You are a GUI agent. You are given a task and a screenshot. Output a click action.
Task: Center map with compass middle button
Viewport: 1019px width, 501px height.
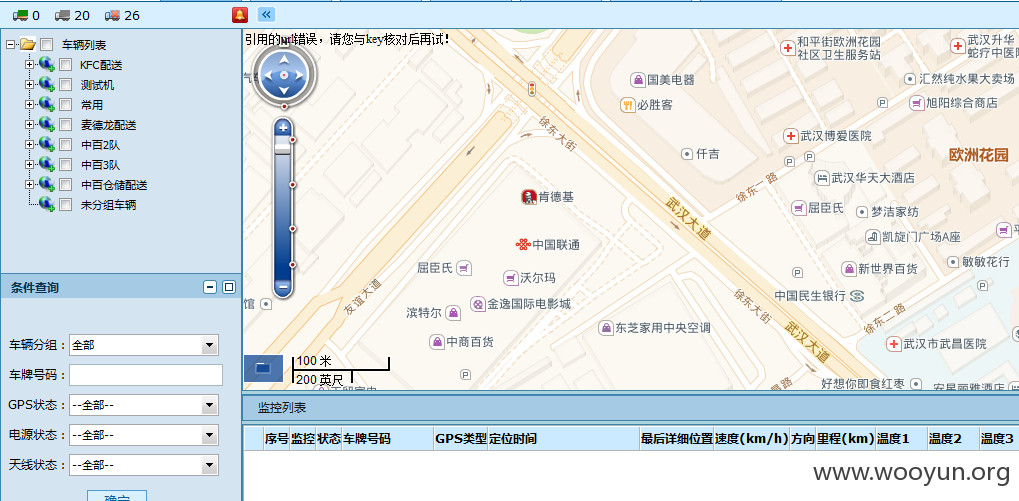[284, 75]
